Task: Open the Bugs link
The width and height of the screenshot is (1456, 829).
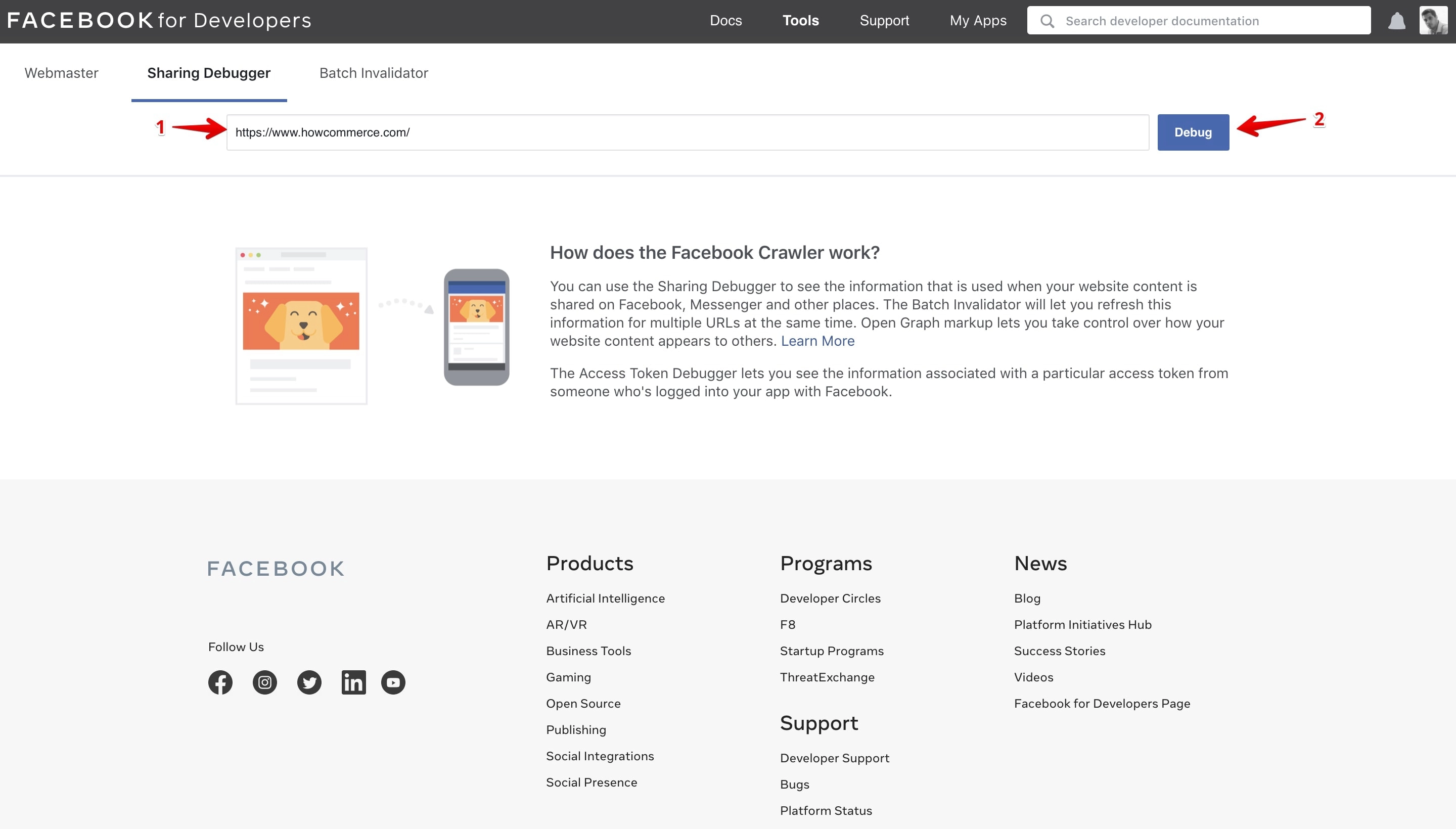Action: tap(794, 784)
